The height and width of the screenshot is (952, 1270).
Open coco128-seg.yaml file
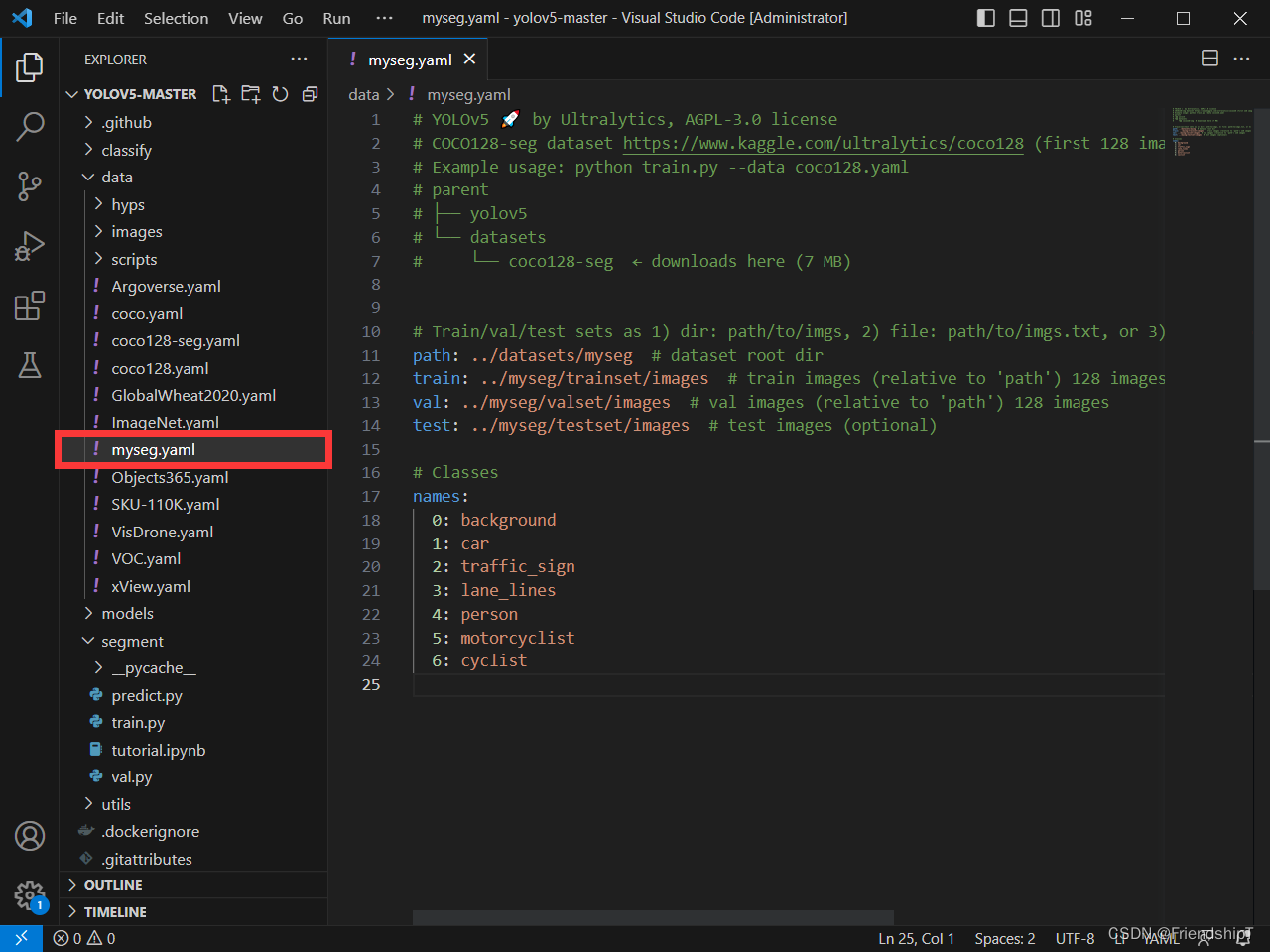(193, 340)
